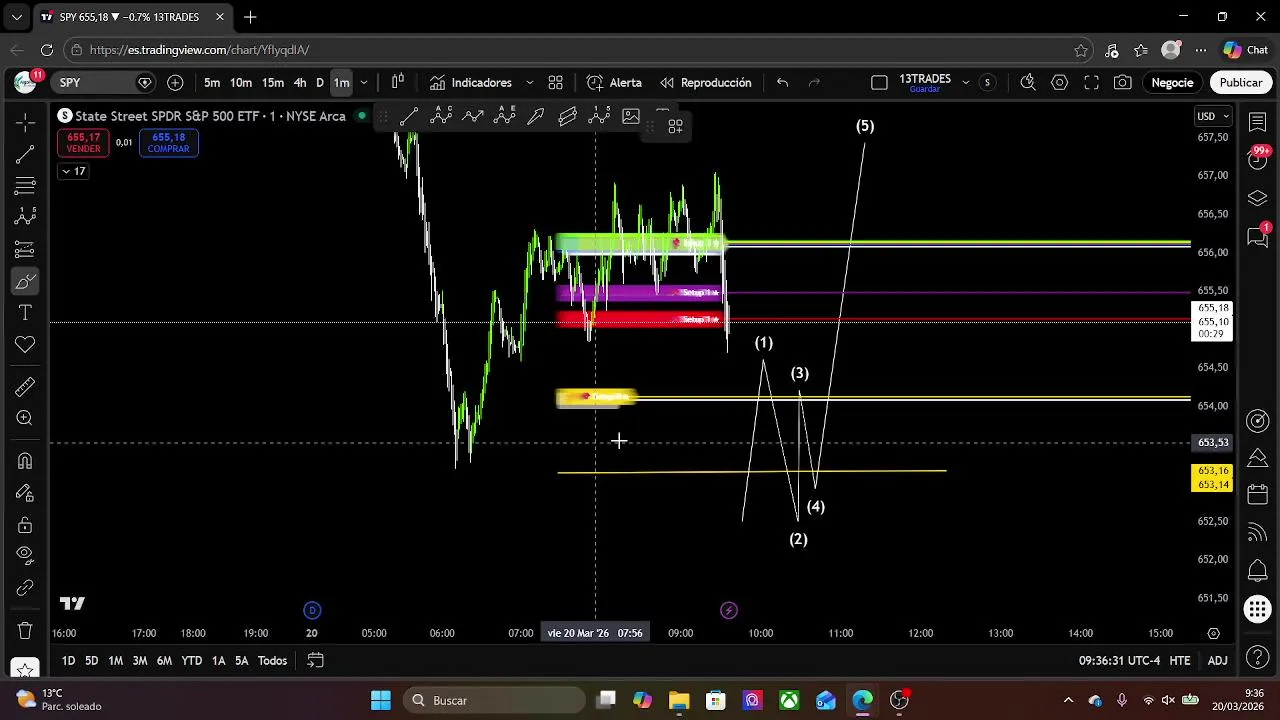The image size is (1280, 720).
Task: Select the ruler measure tool
Action: pos(25,387)
